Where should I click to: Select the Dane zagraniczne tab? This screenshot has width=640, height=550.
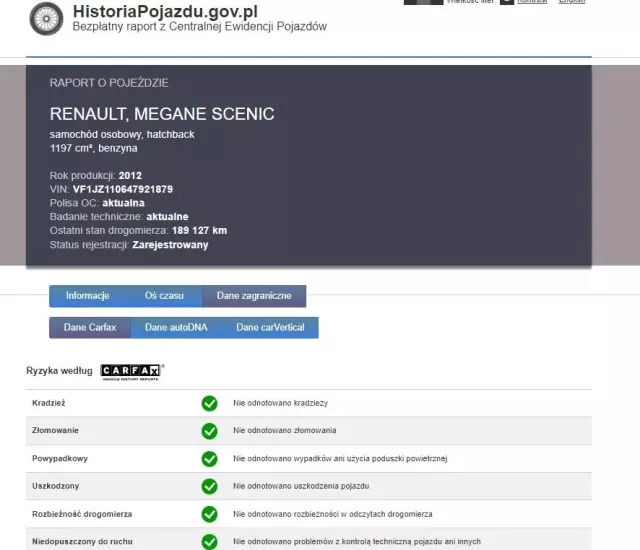[254, 296]
